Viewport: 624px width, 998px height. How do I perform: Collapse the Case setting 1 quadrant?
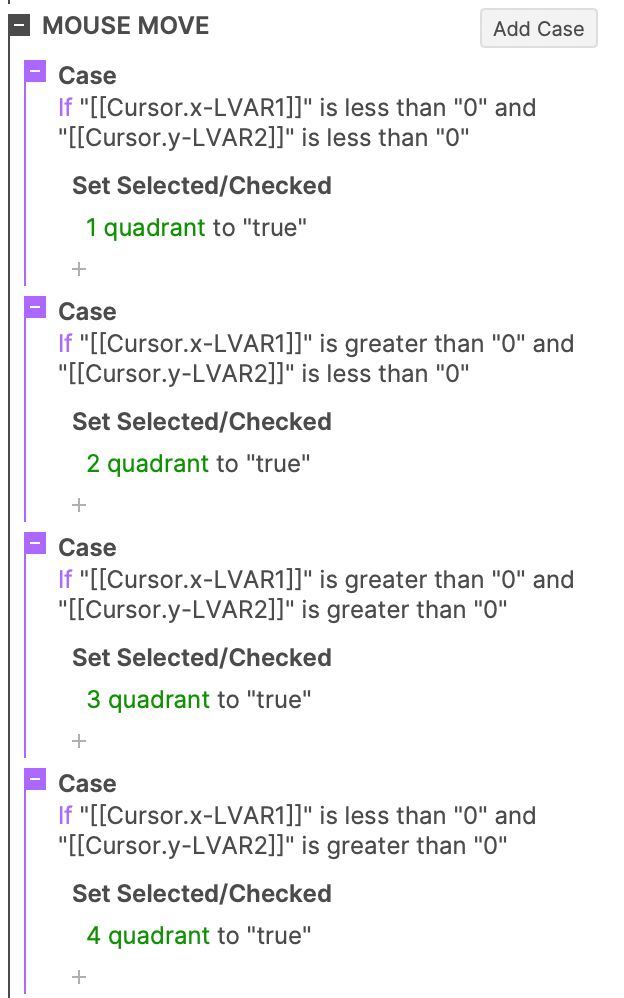(x=37, y=71)
